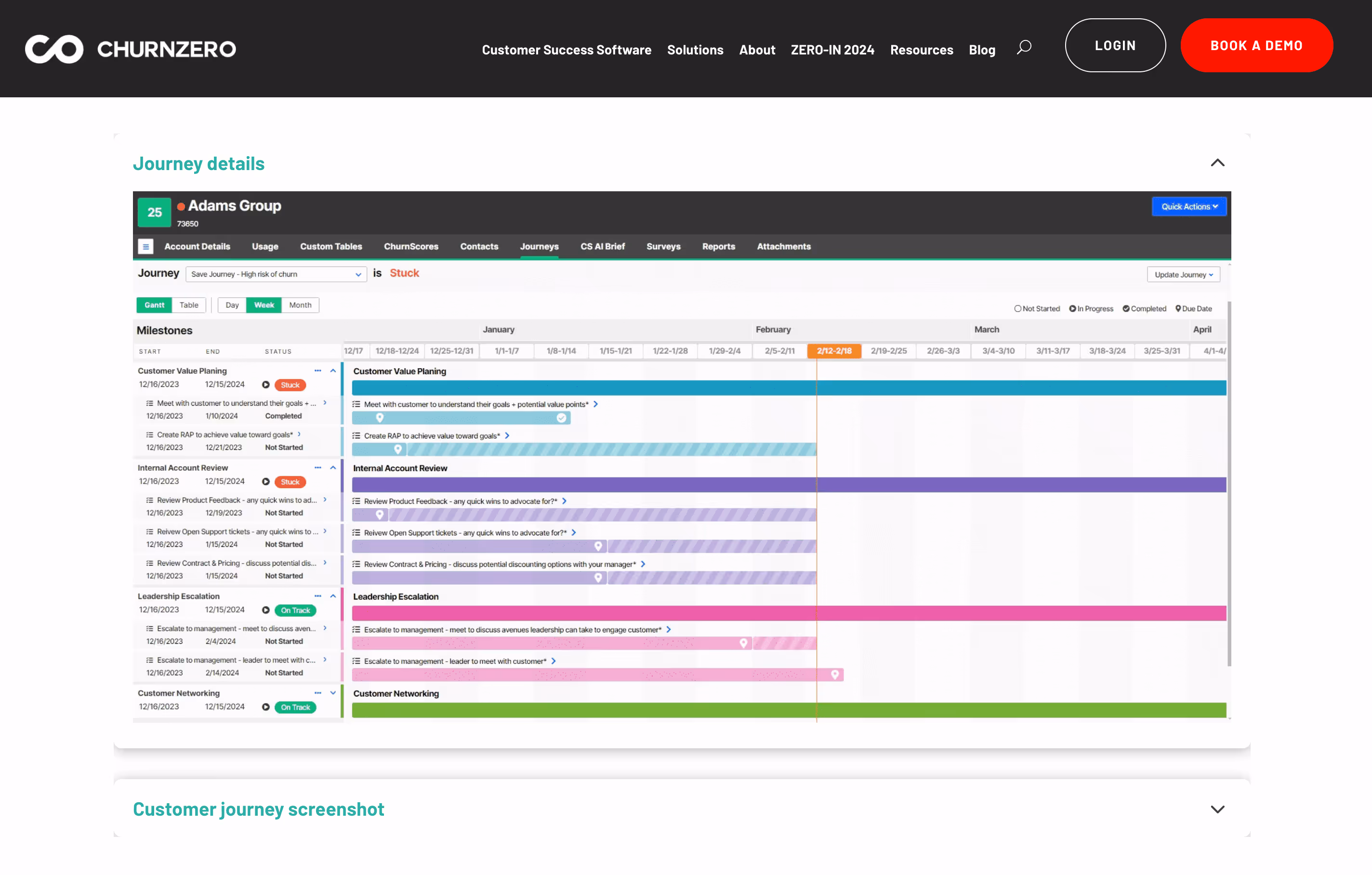The width and height of the screenshot is (1372, 875).
Task: Expand the Customer journey screenshot section
Action: (x=1217, y=809)
